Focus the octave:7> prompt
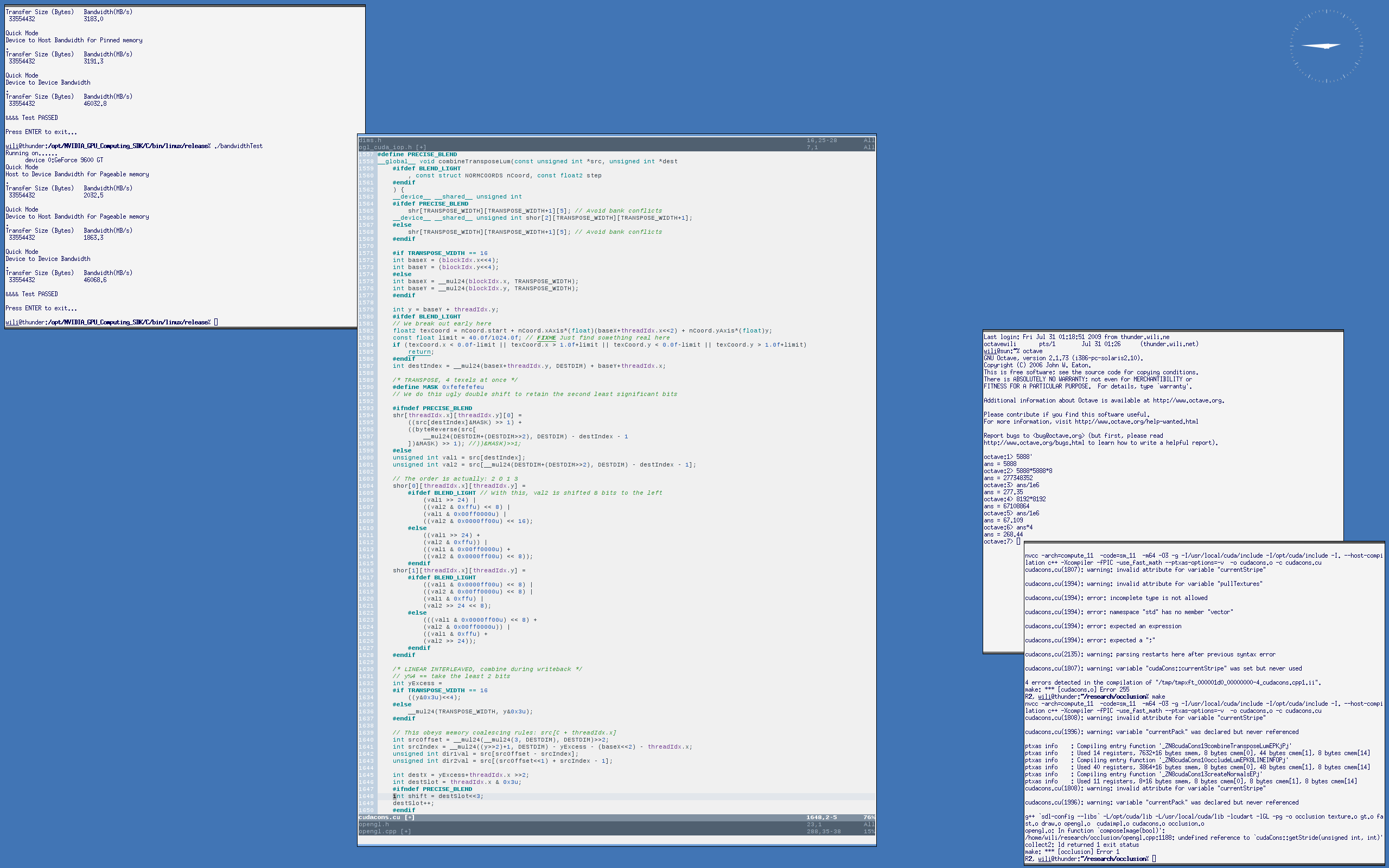The image size is (1389, 868). click(1018, 541)
